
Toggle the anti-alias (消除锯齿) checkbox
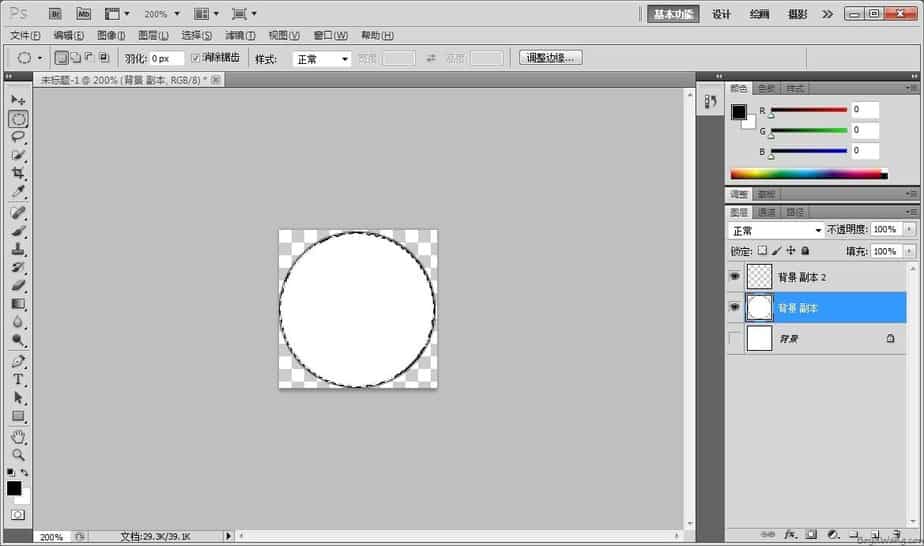click(x=197, y=58)
